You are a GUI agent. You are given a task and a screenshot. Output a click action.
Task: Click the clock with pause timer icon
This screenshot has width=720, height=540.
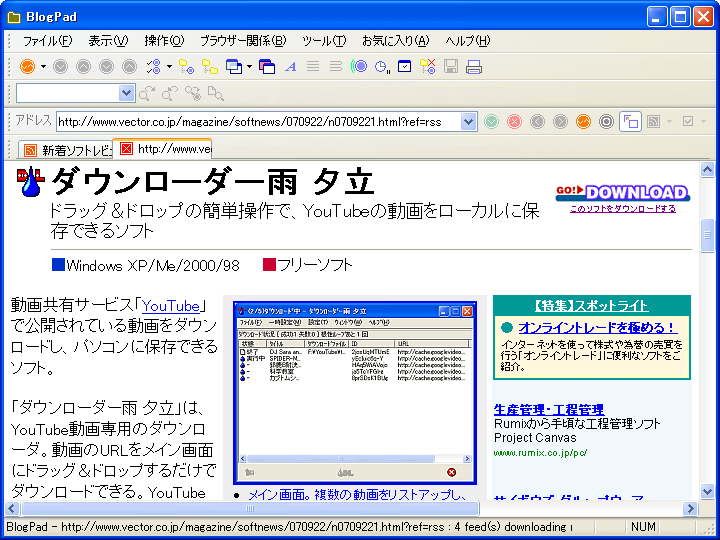[x=382, y=67]
